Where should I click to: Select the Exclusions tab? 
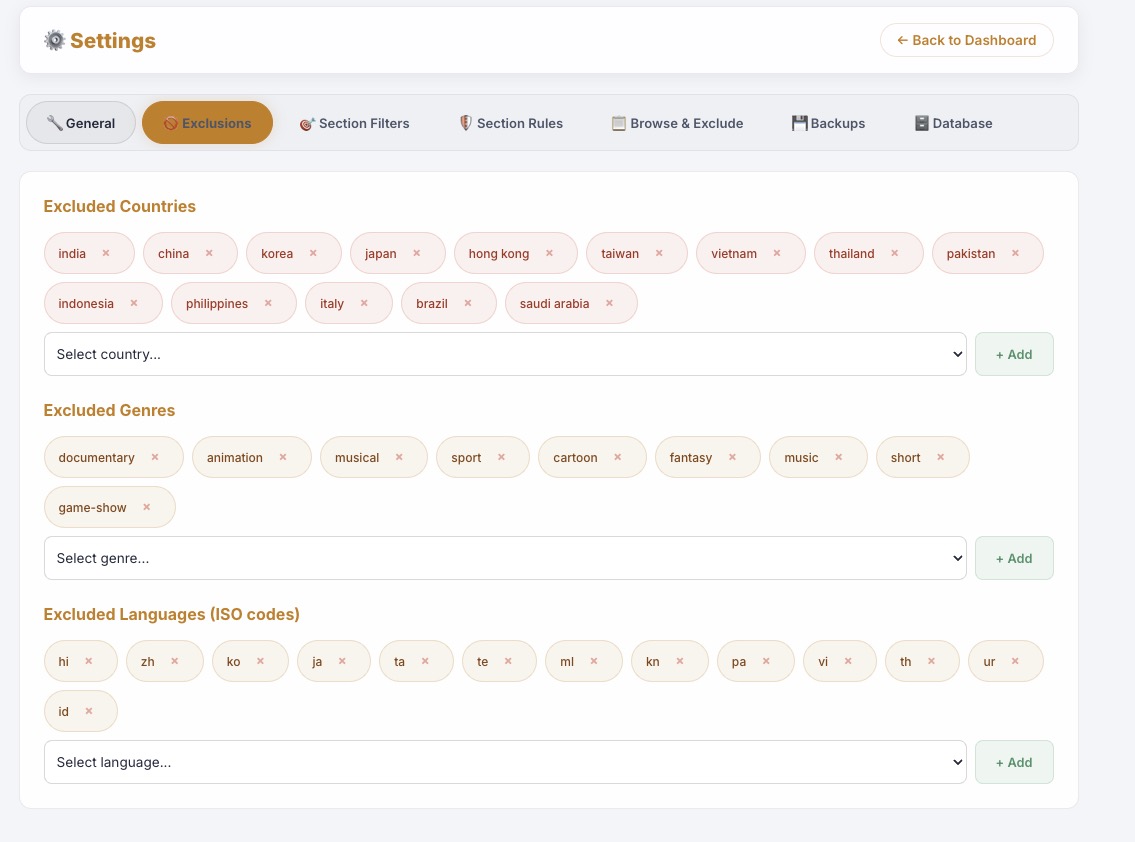(x=208, y=123)
